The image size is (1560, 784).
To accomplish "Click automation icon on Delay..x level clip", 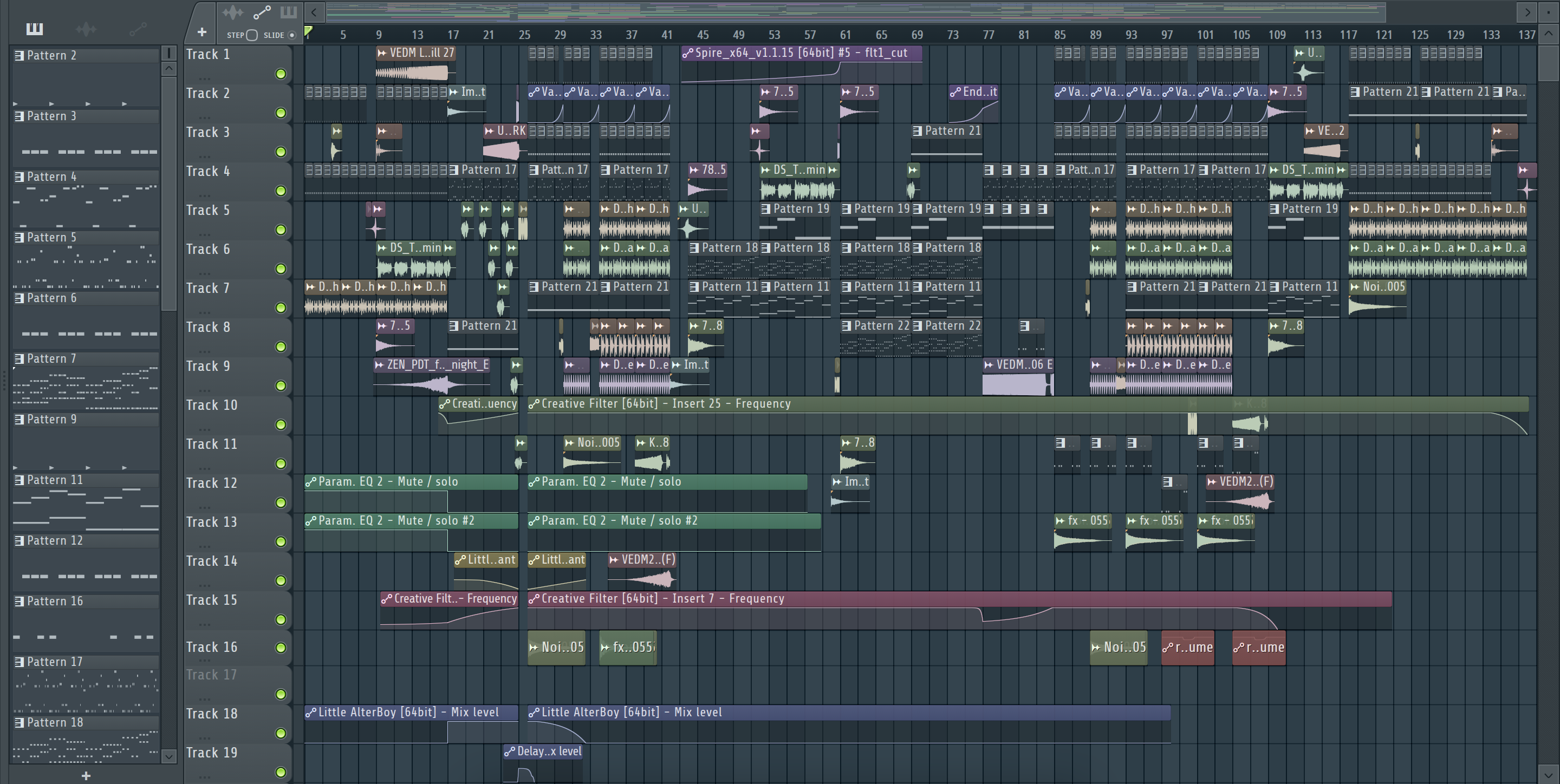I will click(x=509, y=752).
